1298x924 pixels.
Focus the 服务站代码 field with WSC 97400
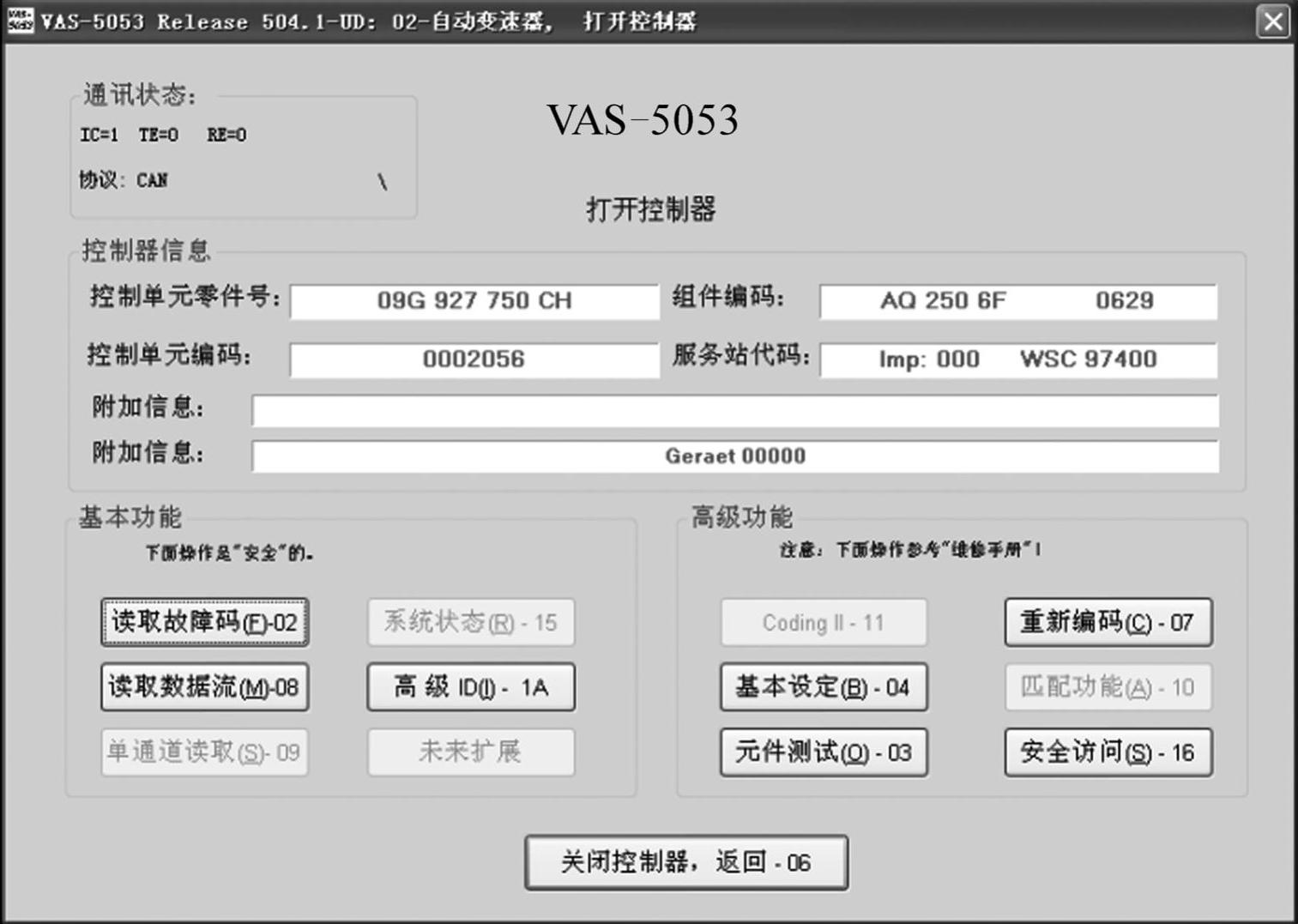point(1017,359)
